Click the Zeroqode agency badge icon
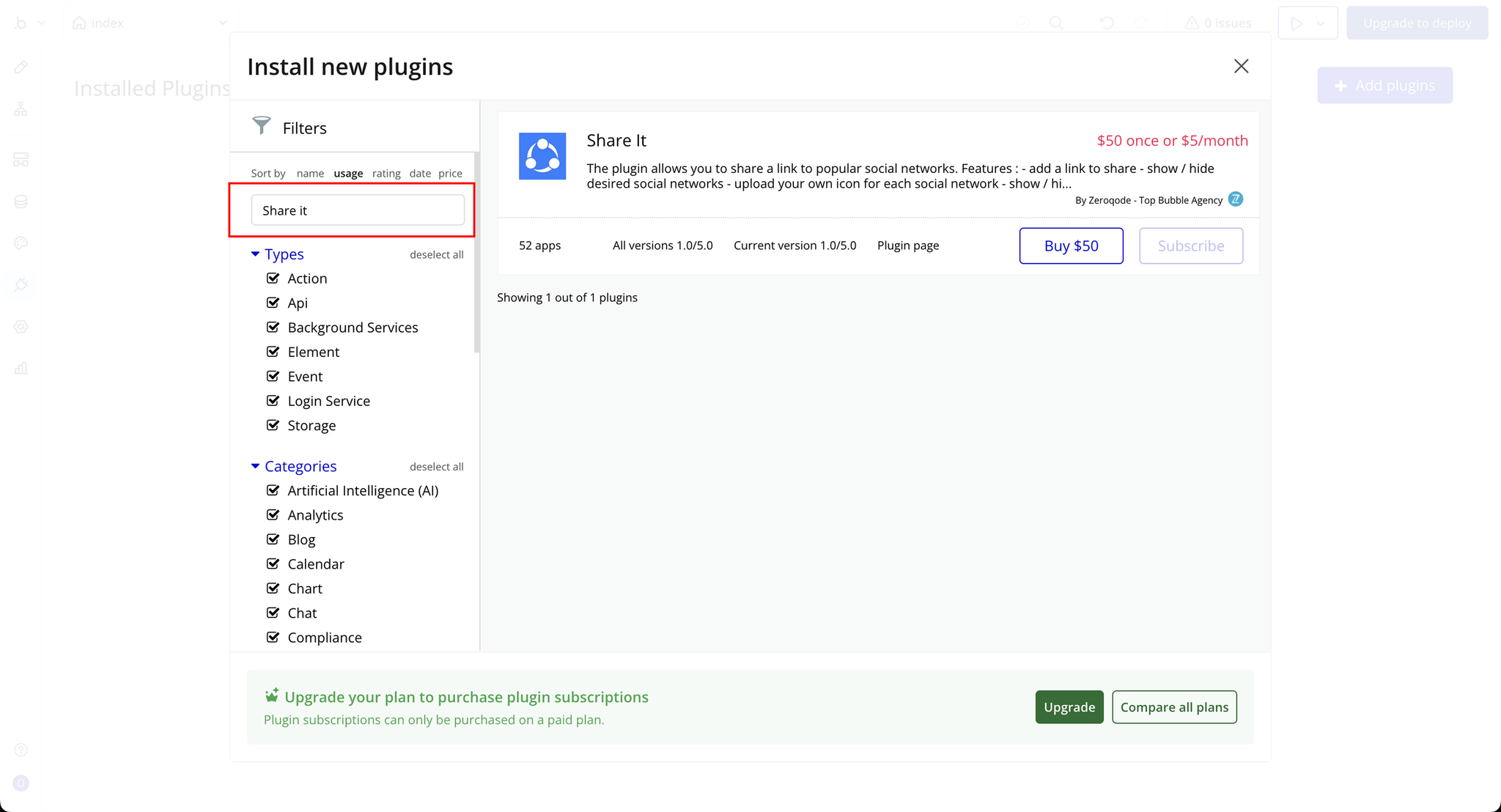This screenshot has height=812, width=1501. pos(1236,199)
